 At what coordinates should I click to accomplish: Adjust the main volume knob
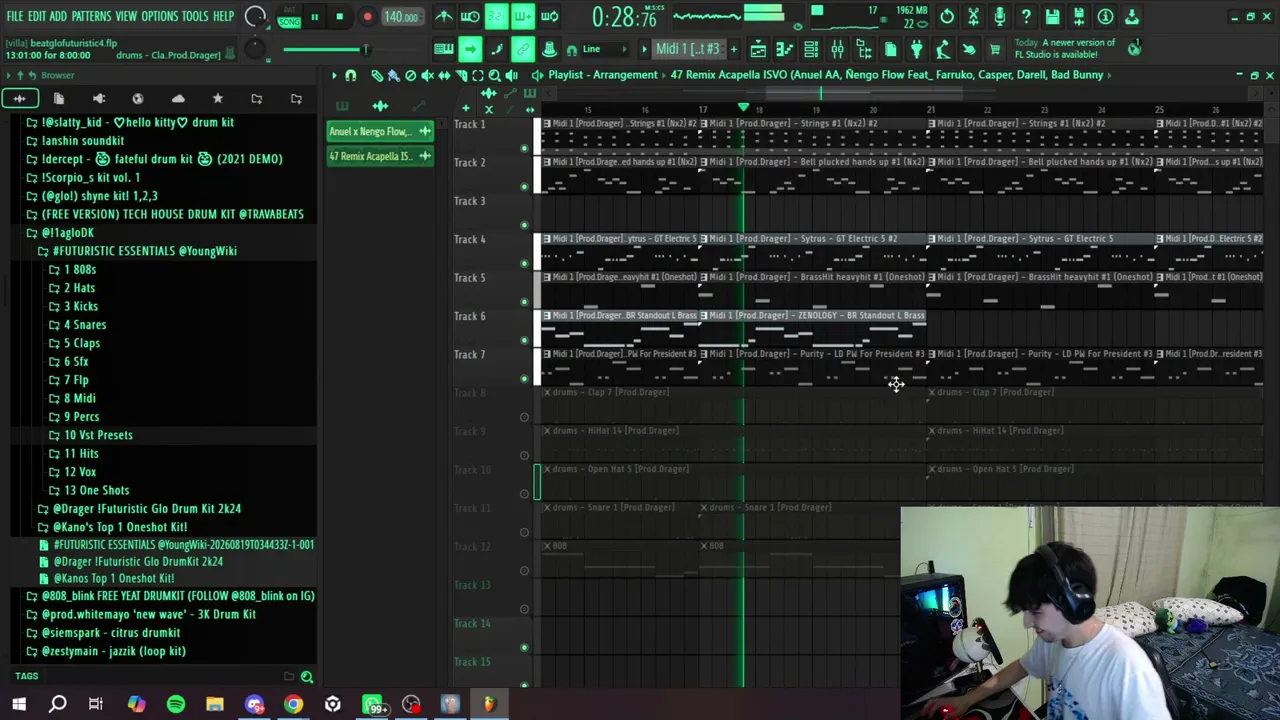[255, 16]
